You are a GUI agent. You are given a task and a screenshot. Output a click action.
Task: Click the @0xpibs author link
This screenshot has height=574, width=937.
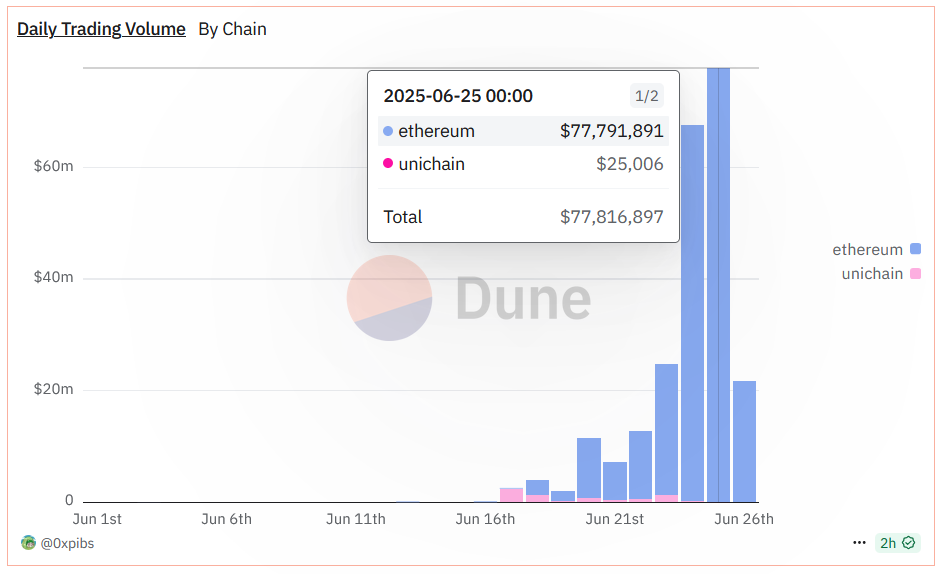(x=67, y=544)
